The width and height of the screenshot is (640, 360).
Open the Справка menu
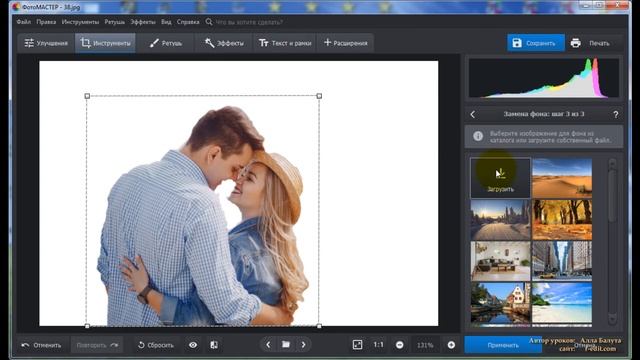[188, 22]
